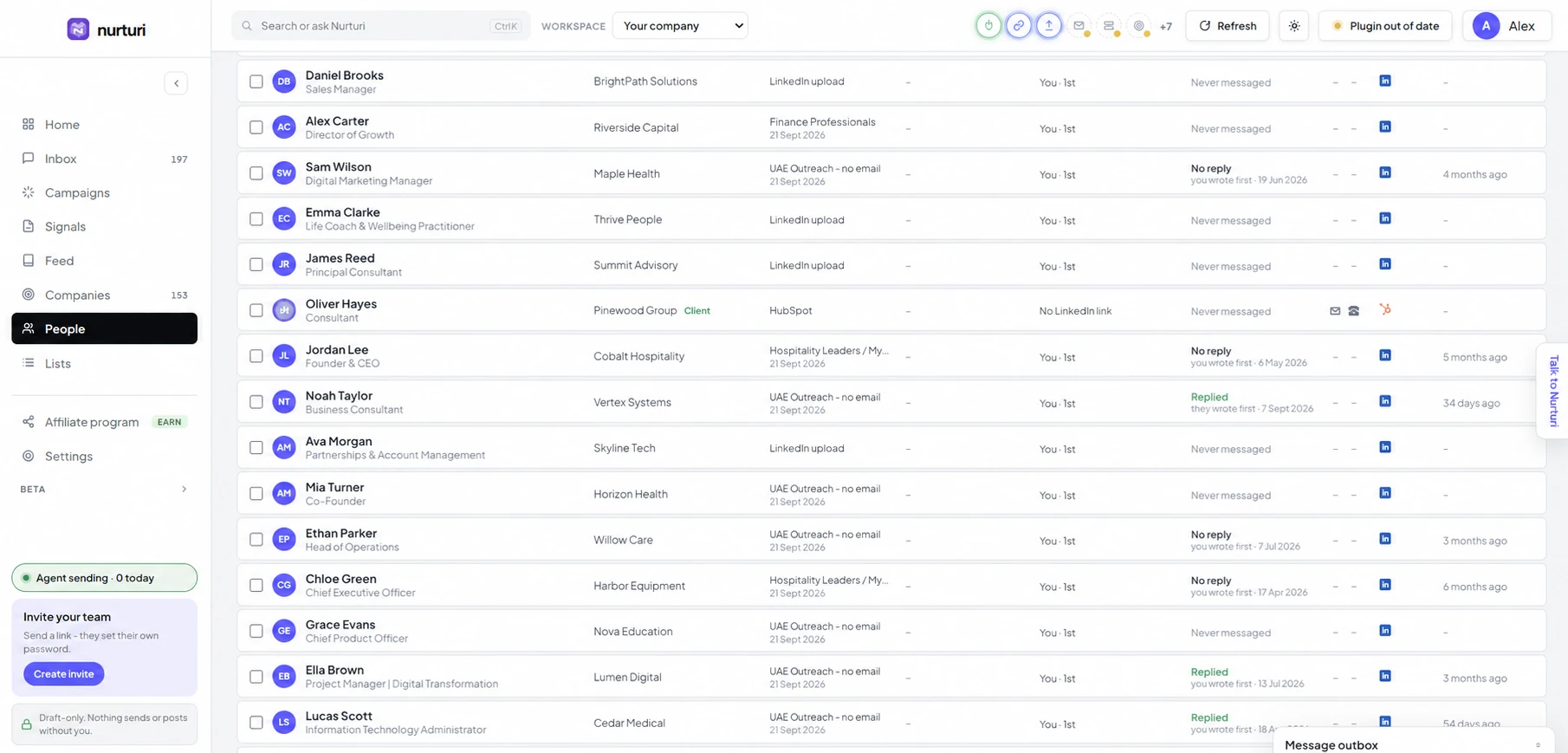
Task: Open James Reed's name link
Action: click(x=340, y=258)
